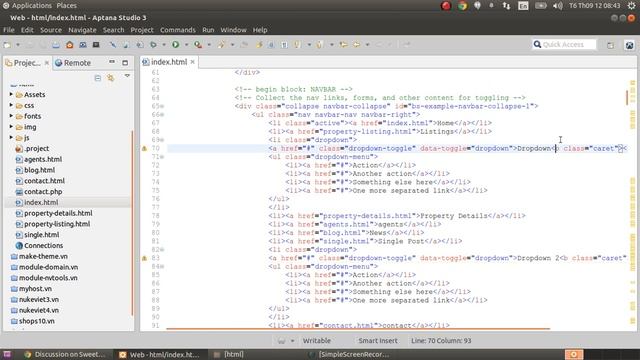Click the warning marker on line 83
The width and height of the screenshot is (640, 360).
click(144, 258)
